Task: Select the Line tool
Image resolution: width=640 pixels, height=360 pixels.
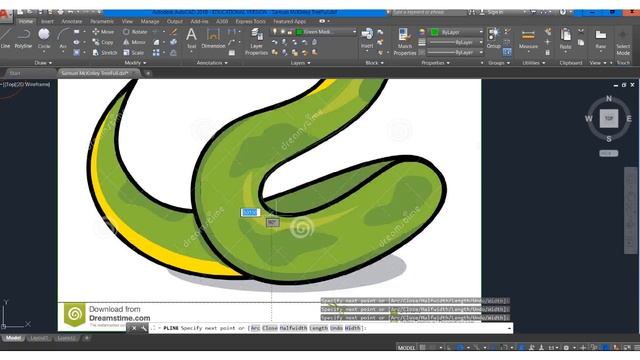Action: (5, 38)
